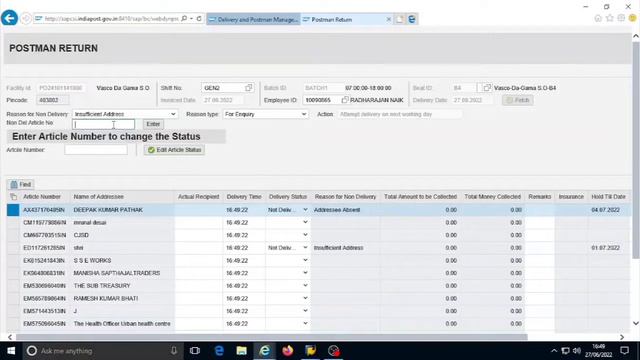Click the Find button above table
The image size is (640, 360).
(21, 184)
